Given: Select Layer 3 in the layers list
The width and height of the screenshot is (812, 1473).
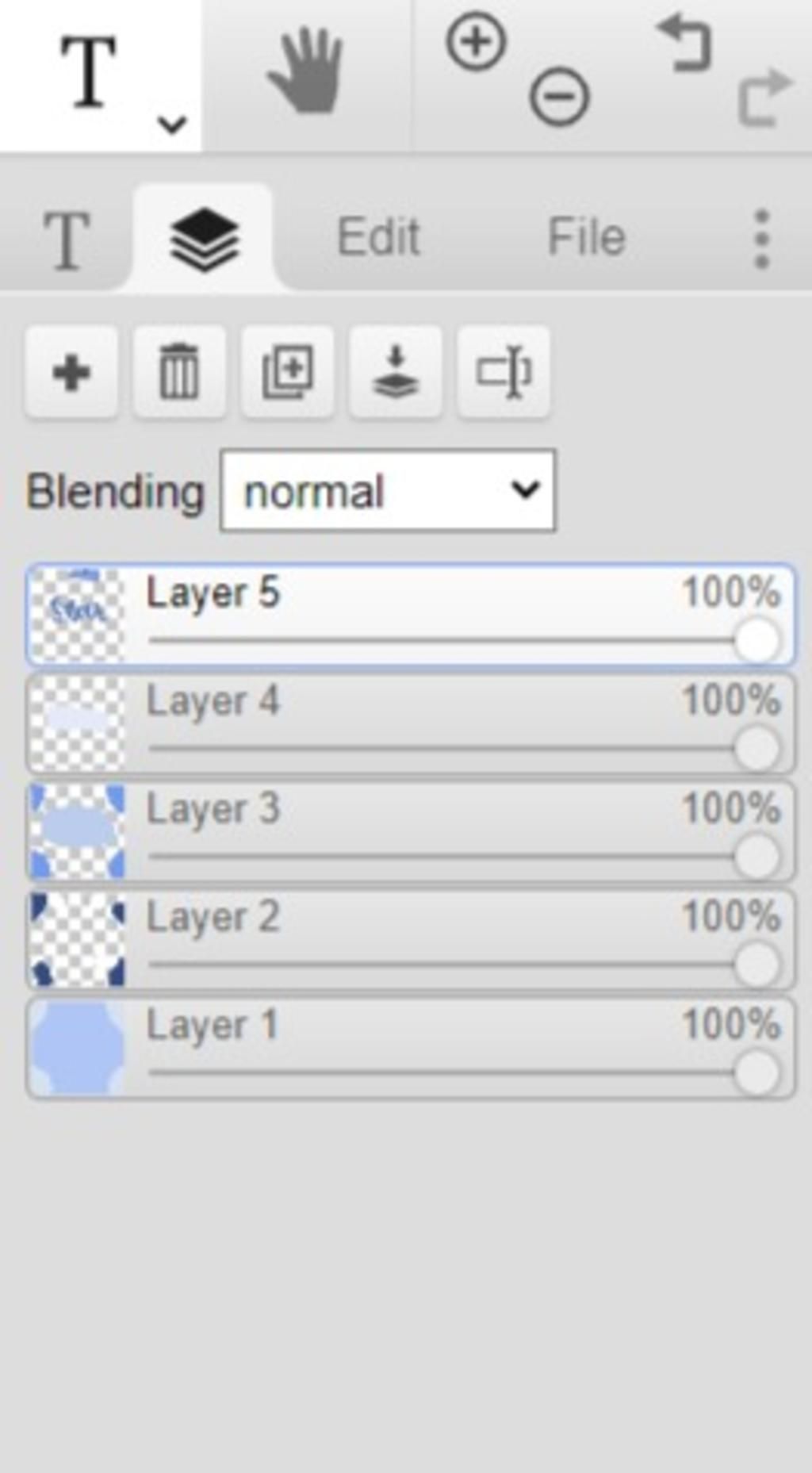Looking at the screenshot, I should pos(396,811).
